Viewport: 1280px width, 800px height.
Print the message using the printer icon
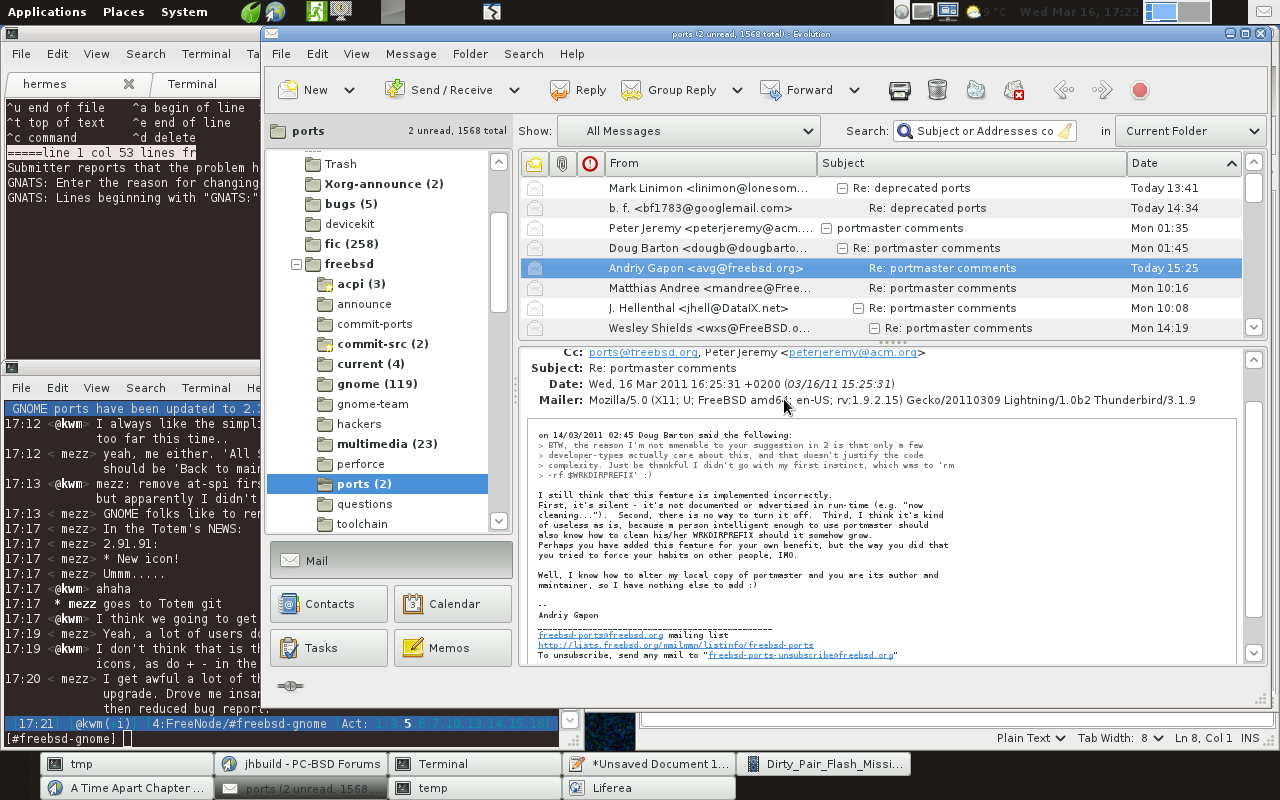pyautogui.click(x=899, y=90)
